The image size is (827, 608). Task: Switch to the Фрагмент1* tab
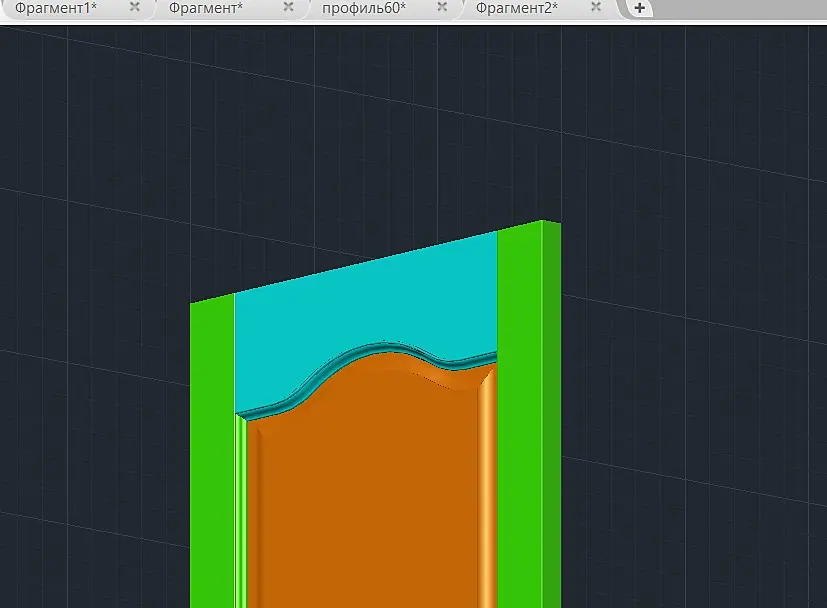(x=55, y=8)
